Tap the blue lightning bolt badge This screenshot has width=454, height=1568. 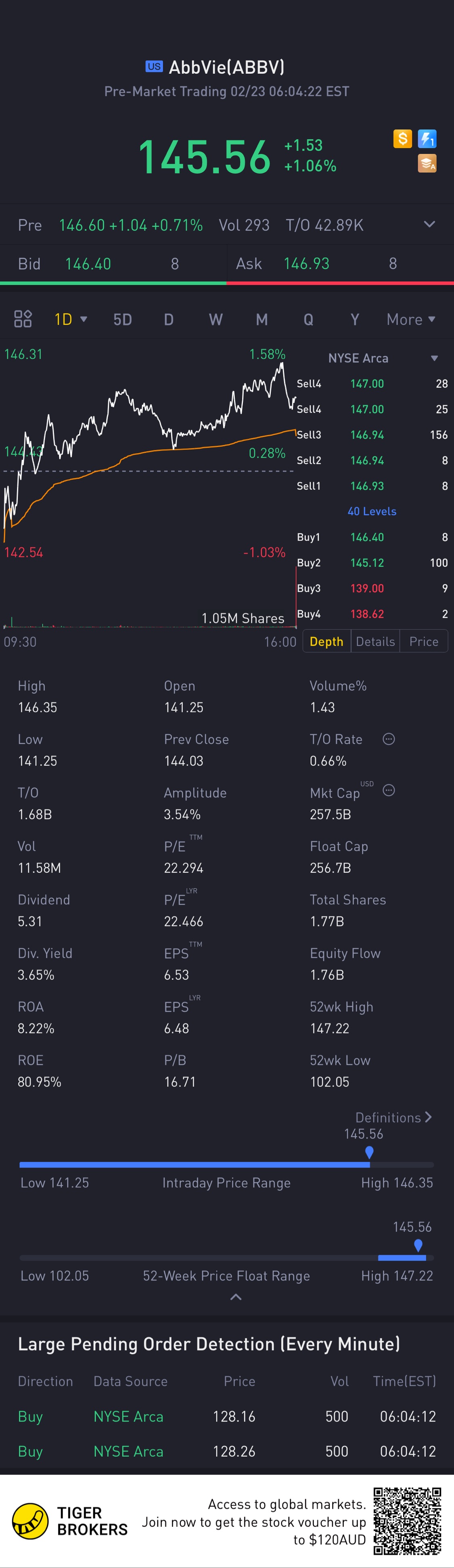click(x=427, y=139)
